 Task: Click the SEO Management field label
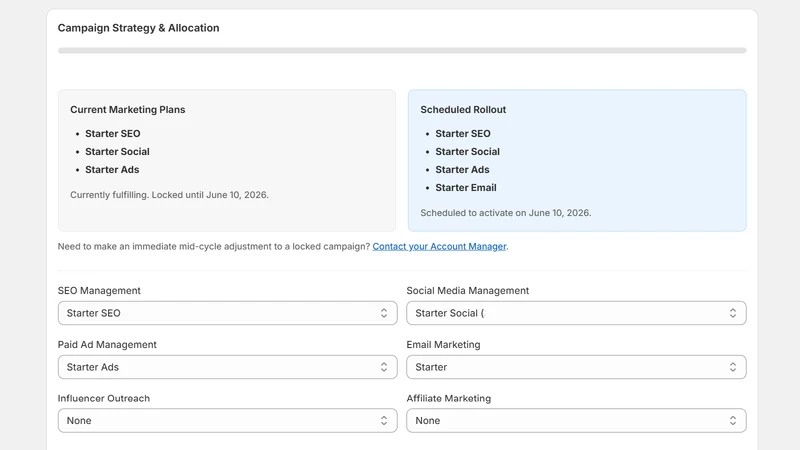pyautogui.click(x=99, y=290)
